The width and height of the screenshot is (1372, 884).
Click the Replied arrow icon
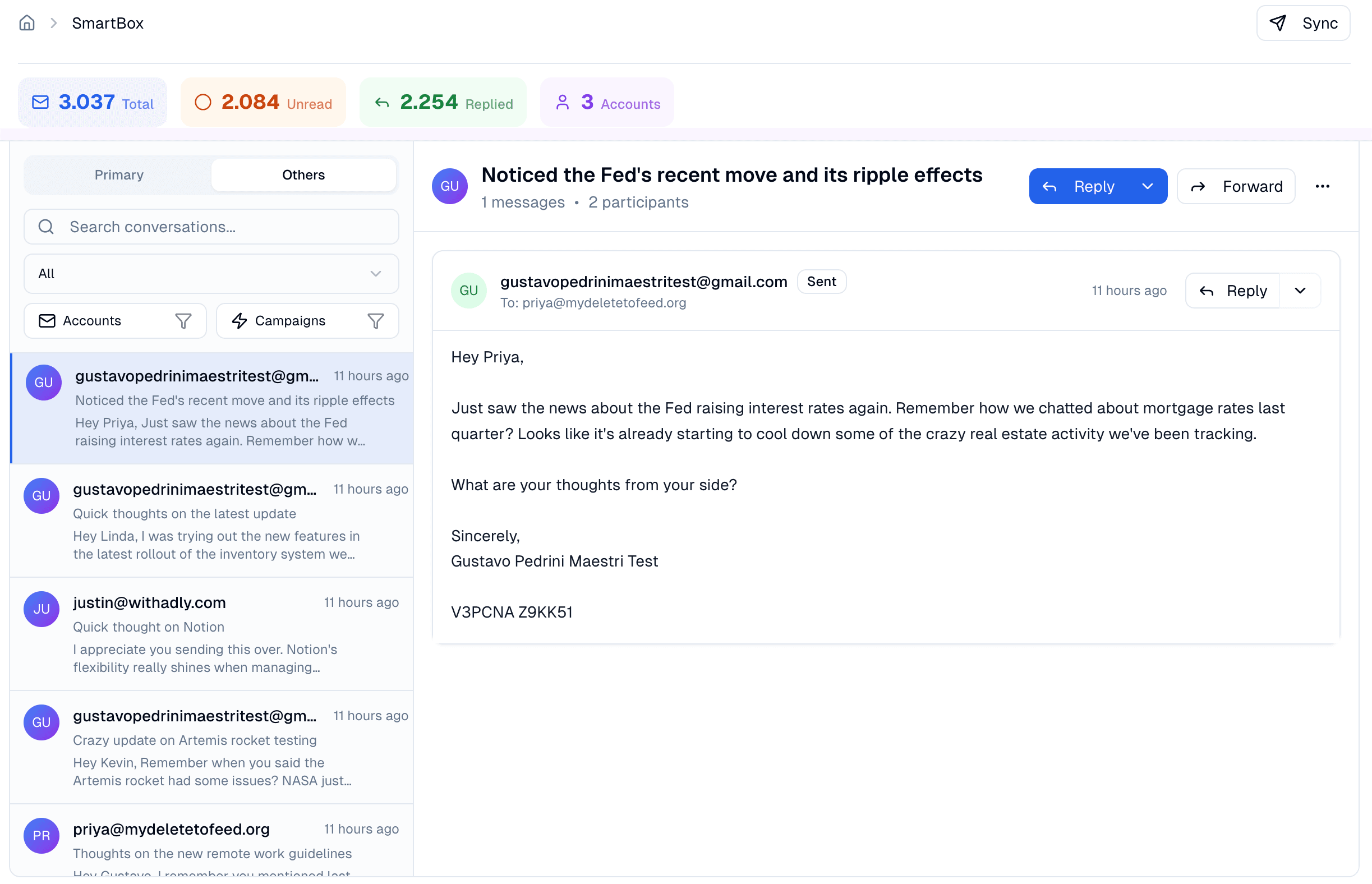[383, 103]
